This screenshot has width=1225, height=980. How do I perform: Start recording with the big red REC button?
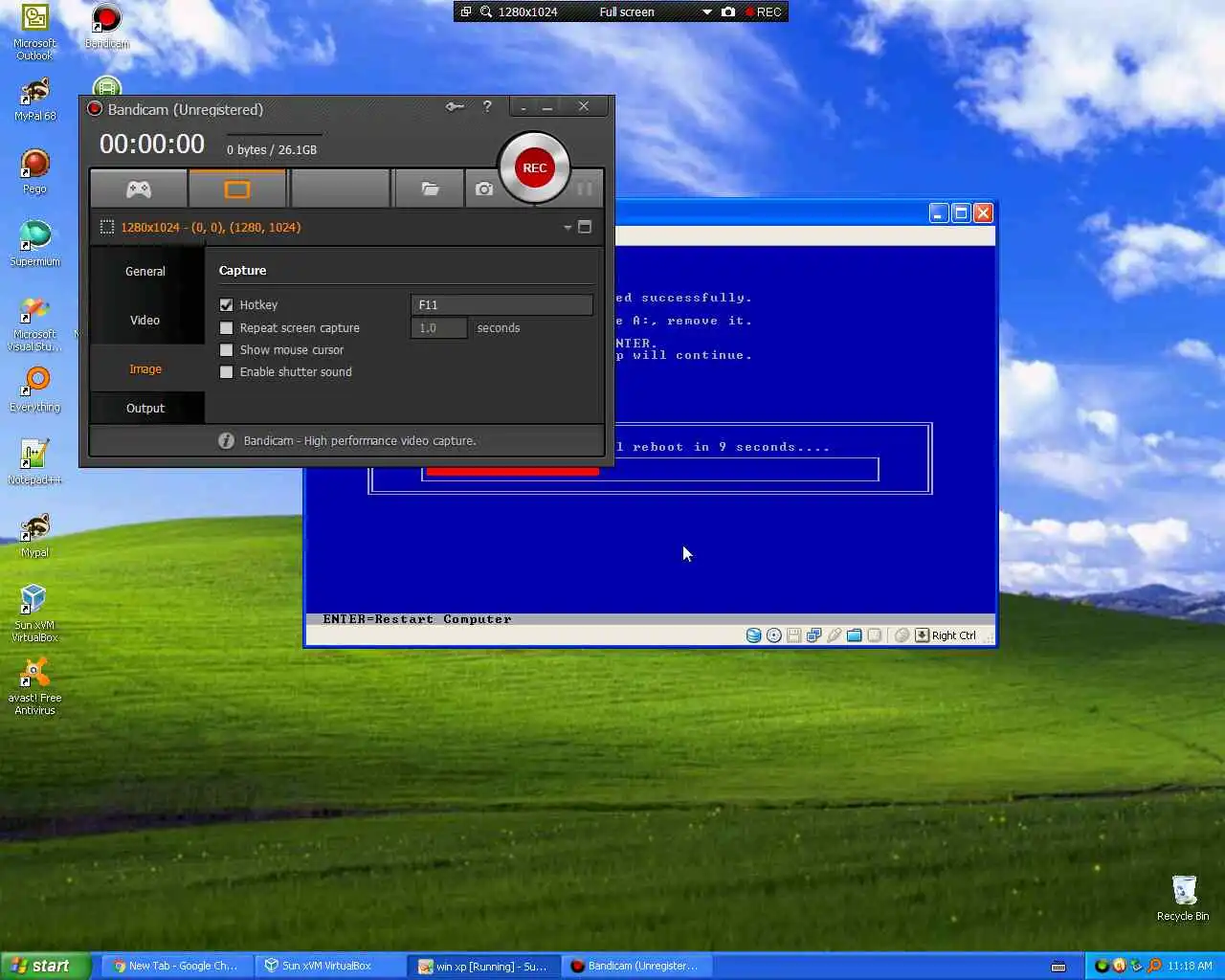coord(534,167)
